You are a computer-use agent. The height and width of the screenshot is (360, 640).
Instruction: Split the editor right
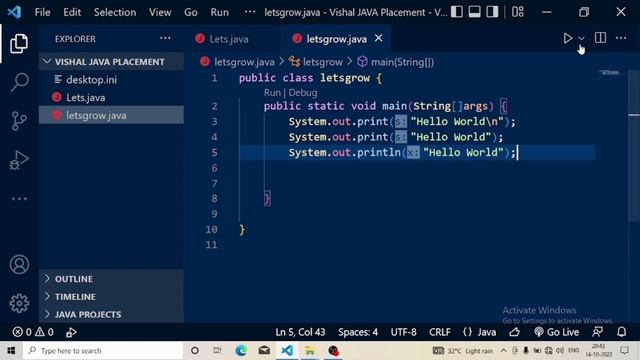coord(600,38)
